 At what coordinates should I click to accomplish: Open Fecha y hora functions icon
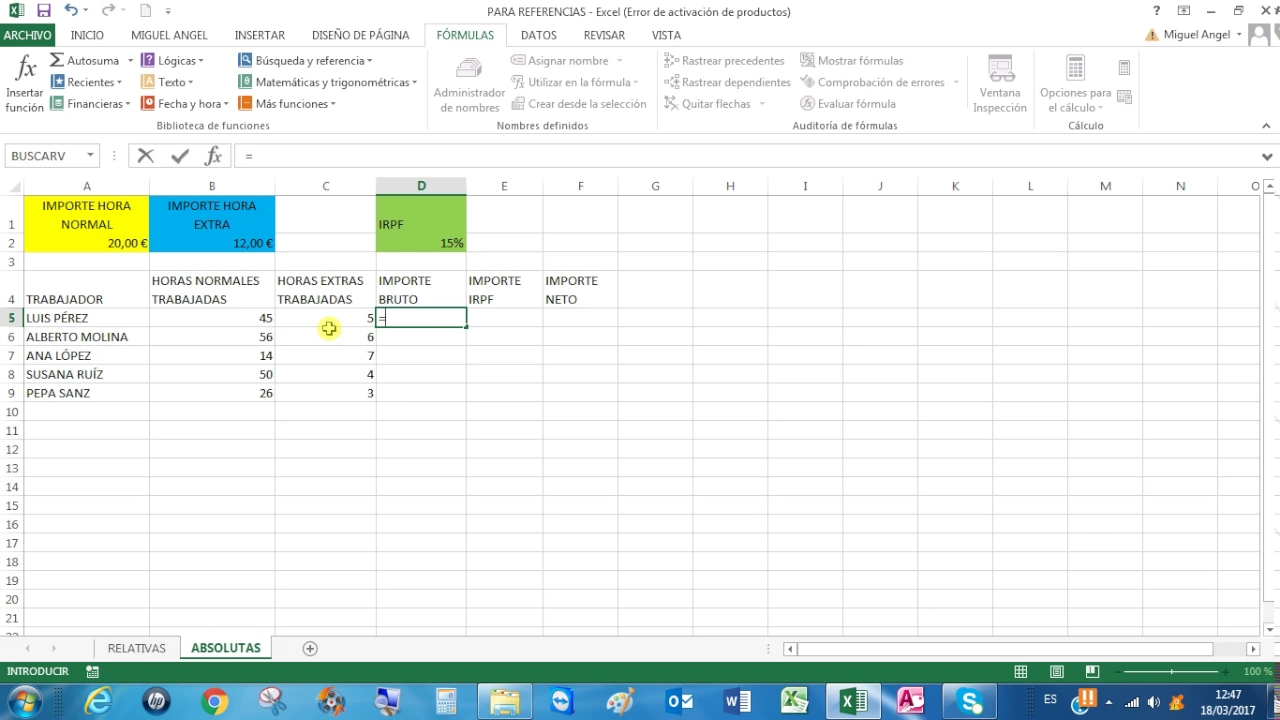click(x=148, y=103)
